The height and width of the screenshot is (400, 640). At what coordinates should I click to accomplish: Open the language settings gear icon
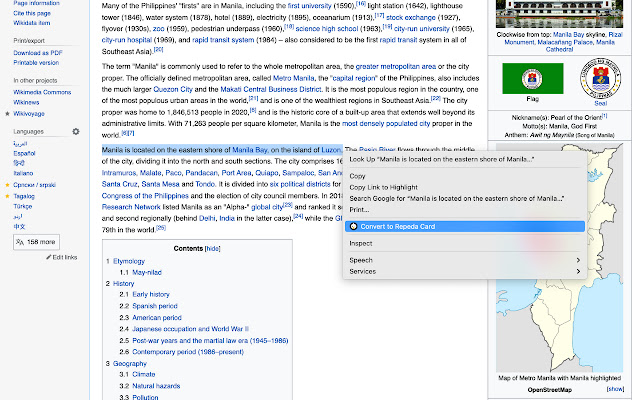coord(76,131)
